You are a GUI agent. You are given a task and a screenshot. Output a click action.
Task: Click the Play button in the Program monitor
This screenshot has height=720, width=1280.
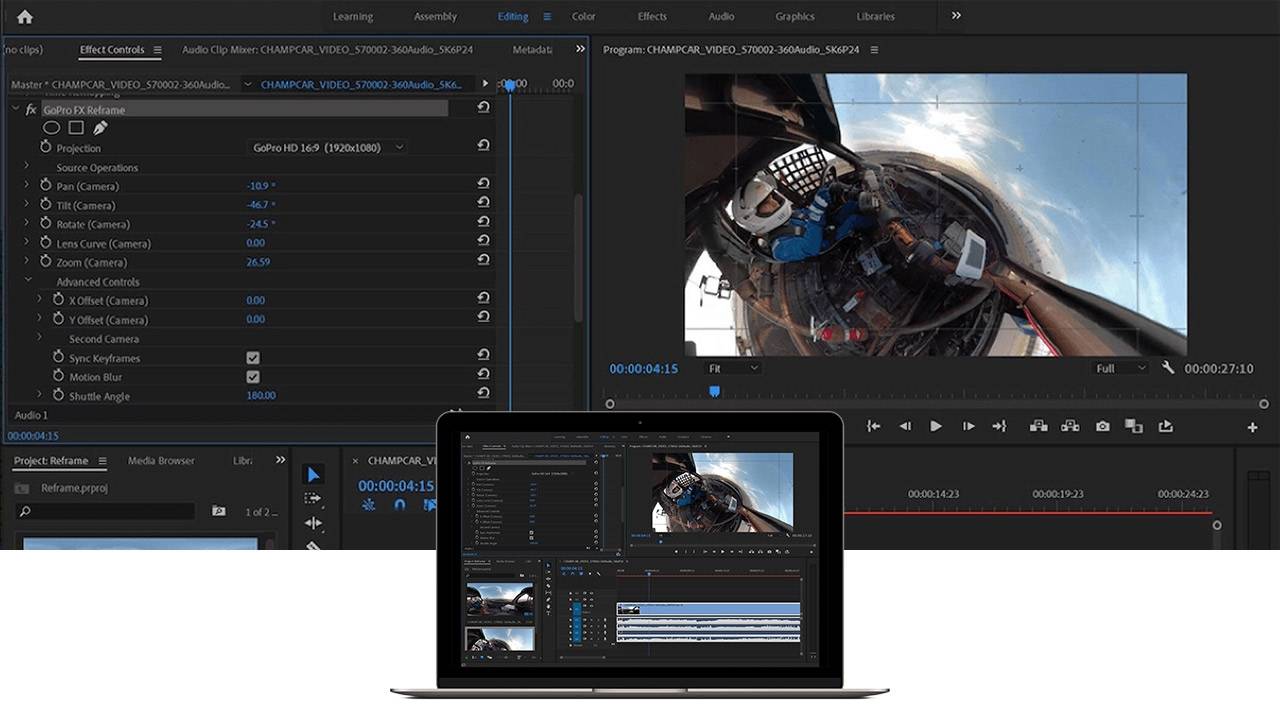click(936, 426)
